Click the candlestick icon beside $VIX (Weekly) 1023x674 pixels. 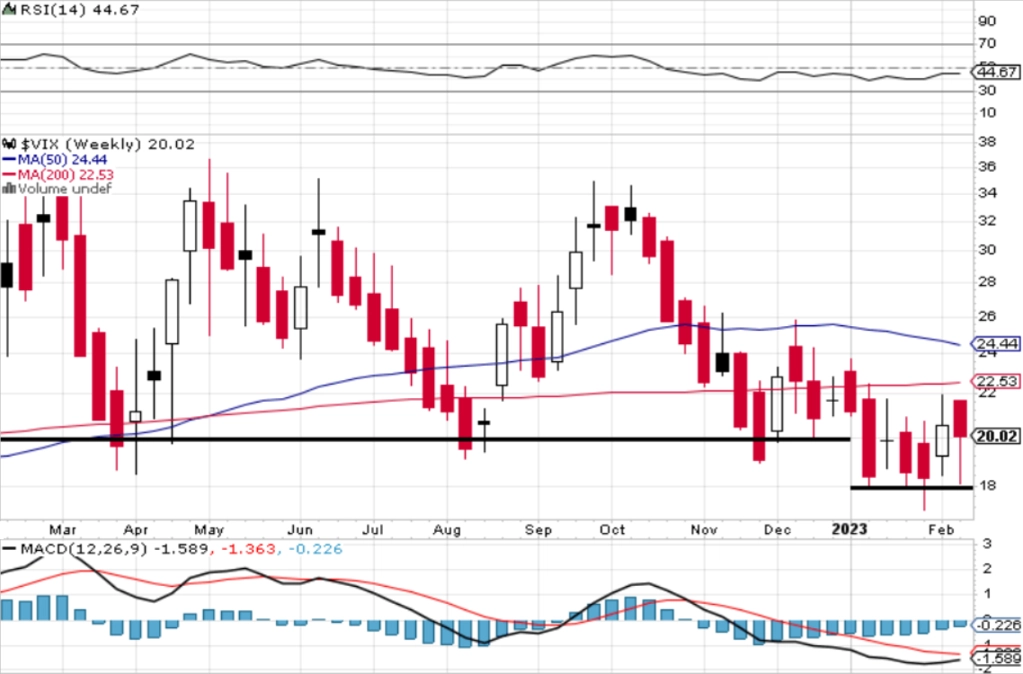(x=10, y=144)
